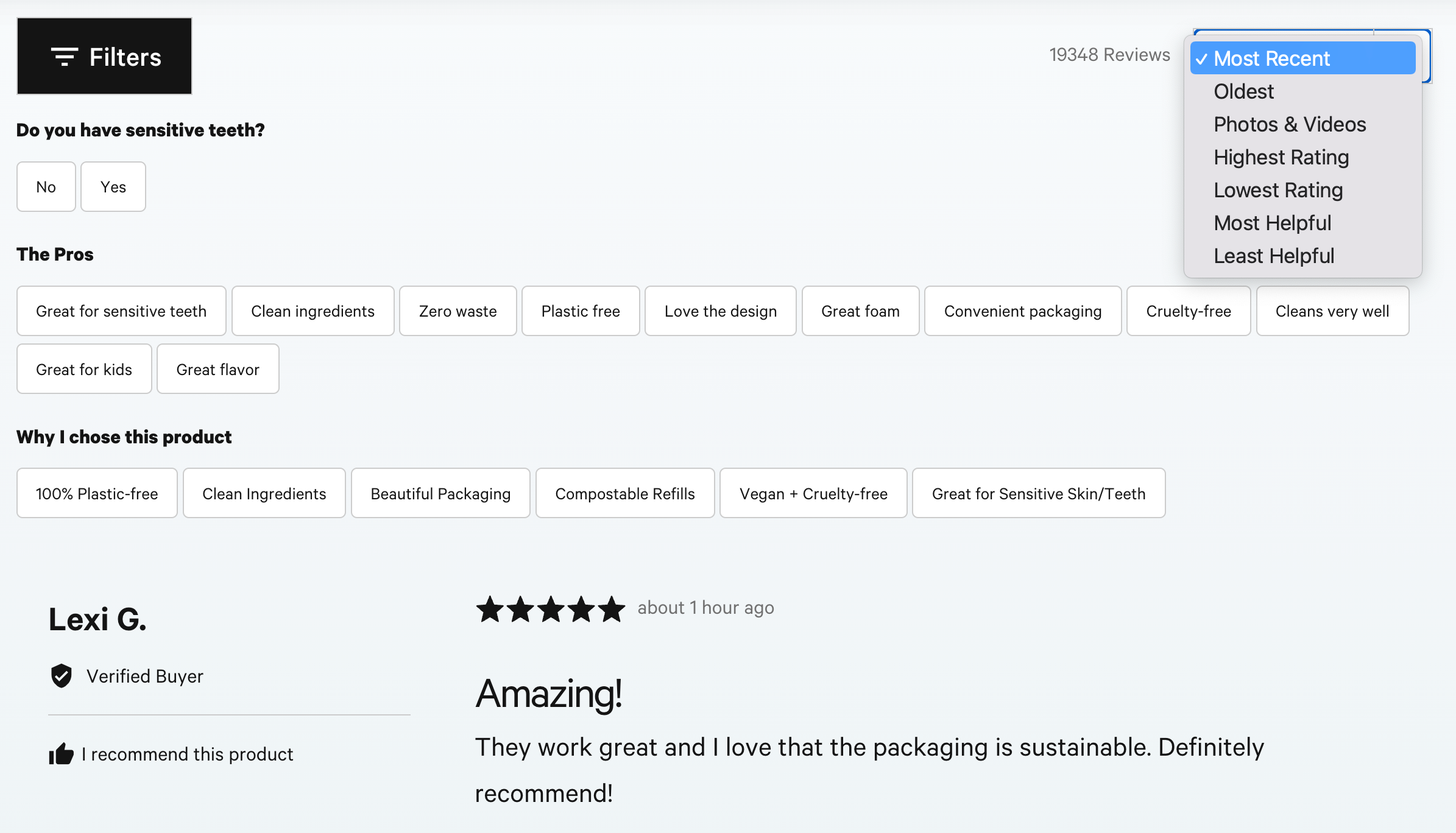Filter by Compostable Refills reason
The width and height of the screenshot is (1456, 833).
pyautogui.click(x=624, y=493)
